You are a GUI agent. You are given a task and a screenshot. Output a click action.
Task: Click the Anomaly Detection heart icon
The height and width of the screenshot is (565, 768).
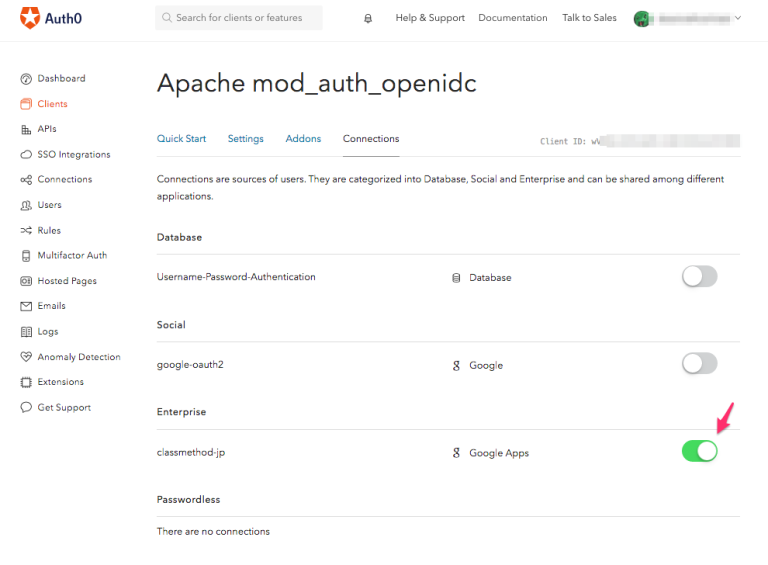click(x=26, y=356)
